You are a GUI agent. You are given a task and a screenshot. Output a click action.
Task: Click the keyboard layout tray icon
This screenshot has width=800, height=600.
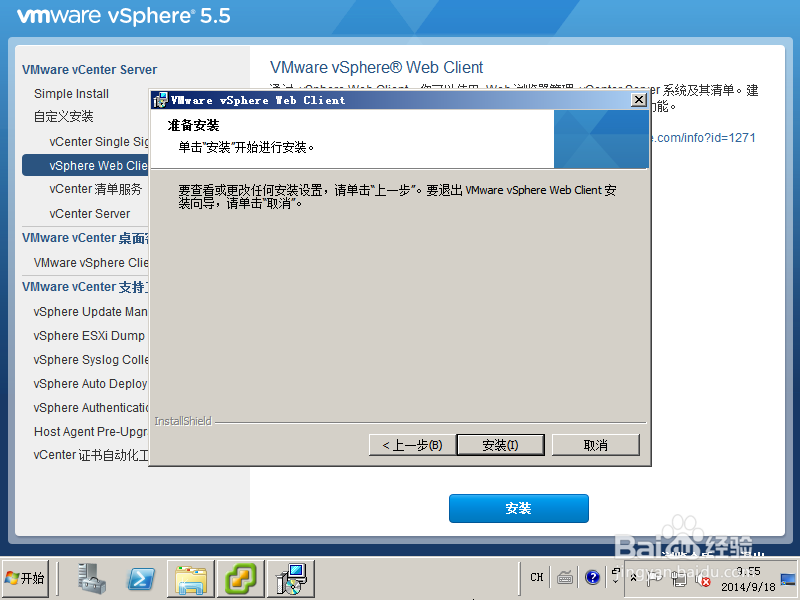(565, 577)
